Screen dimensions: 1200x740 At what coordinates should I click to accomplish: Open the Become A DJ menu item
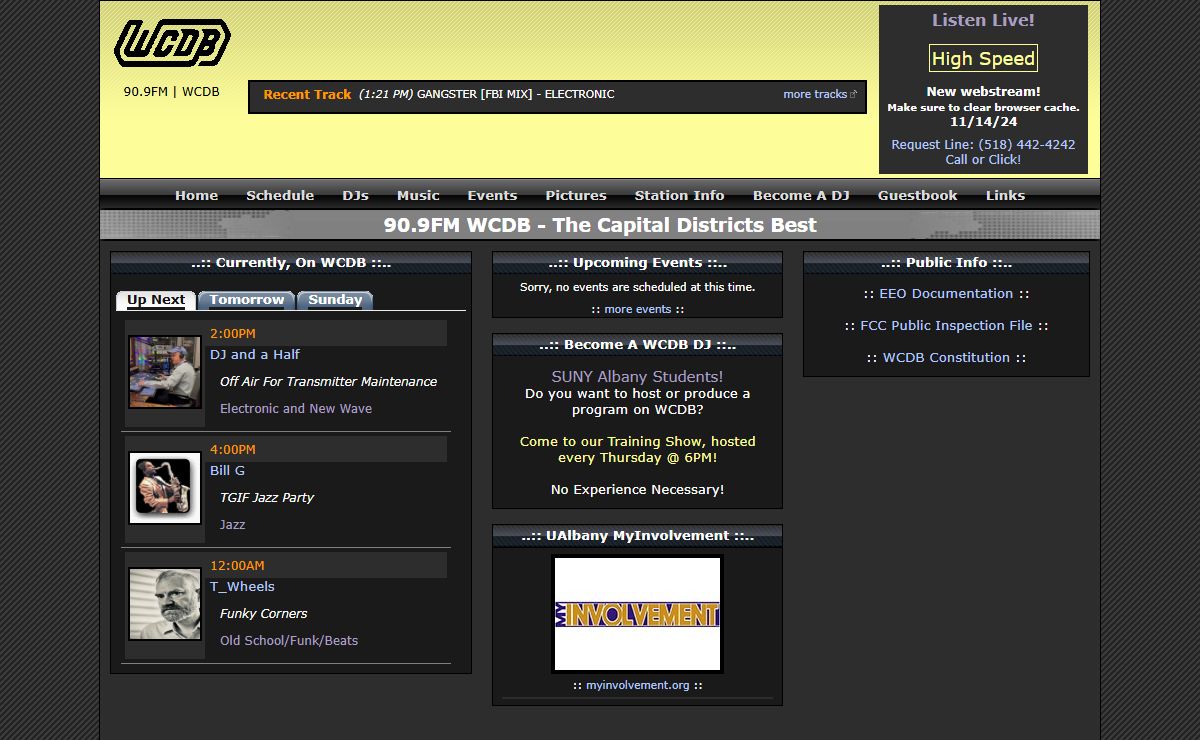(801, 195)
